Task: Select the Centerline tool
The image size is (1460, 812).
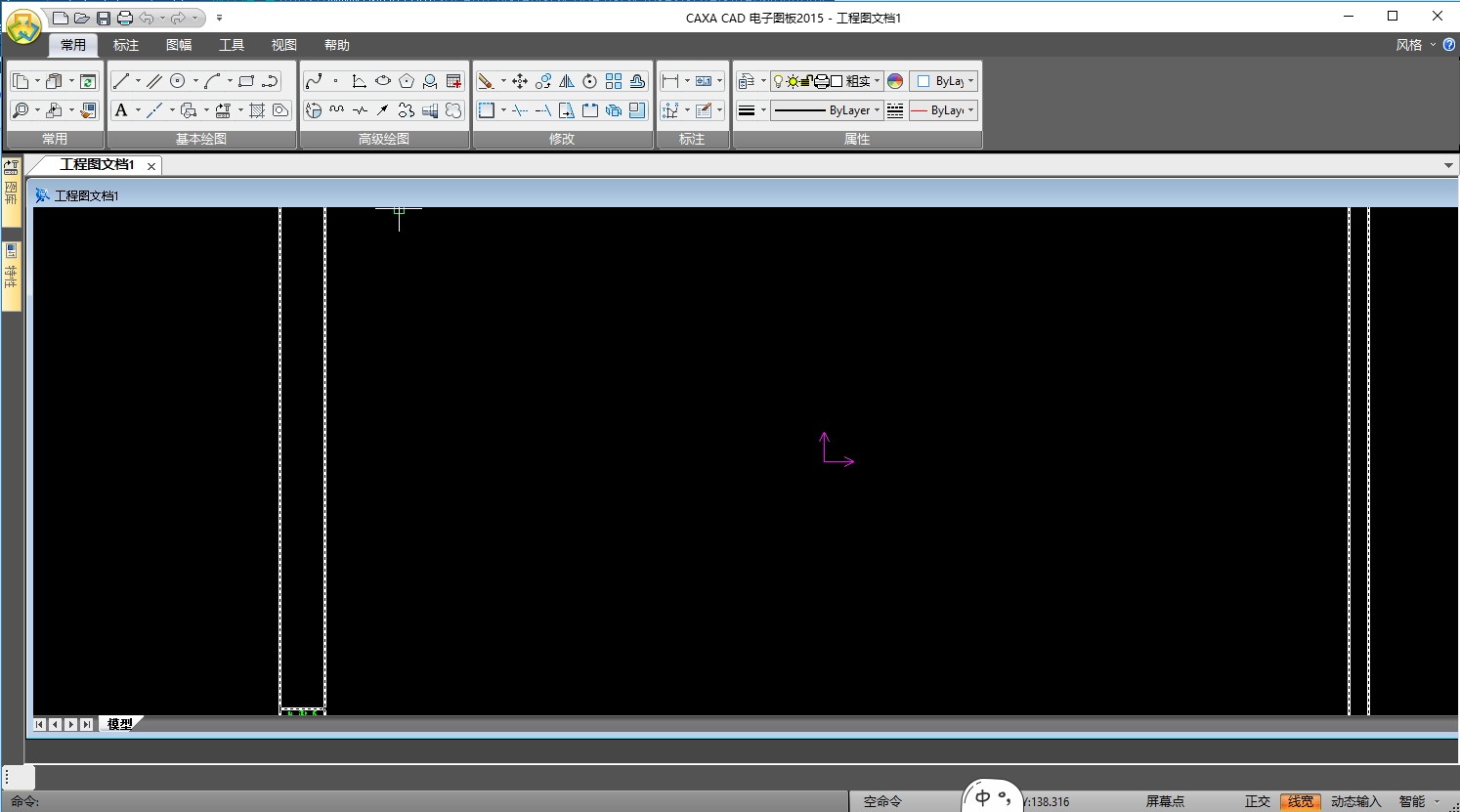Action: (x=154, y=110)
